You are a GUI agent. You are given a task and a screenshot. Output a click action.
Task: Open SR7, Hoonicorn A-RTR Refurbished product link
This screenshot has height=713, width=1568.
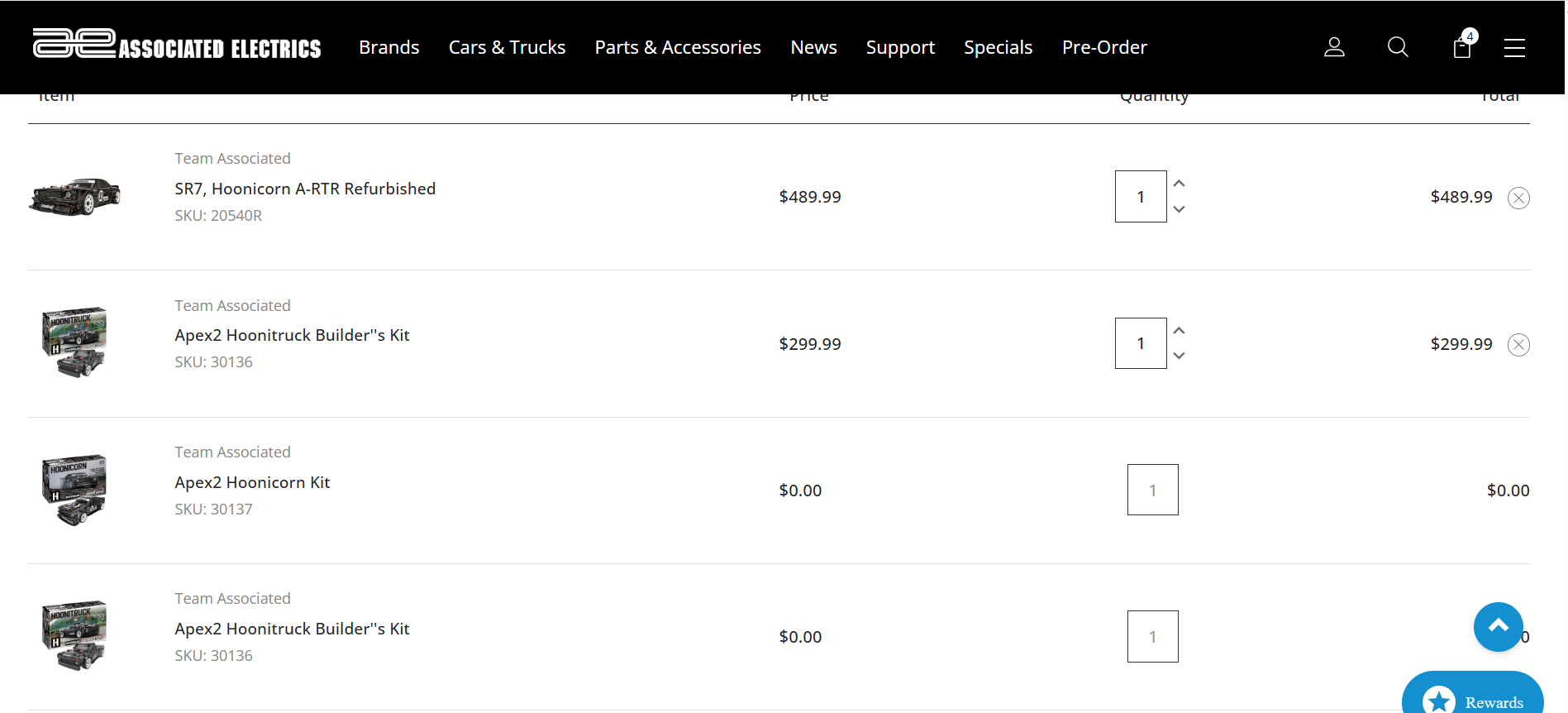click(x=305, y=189)
